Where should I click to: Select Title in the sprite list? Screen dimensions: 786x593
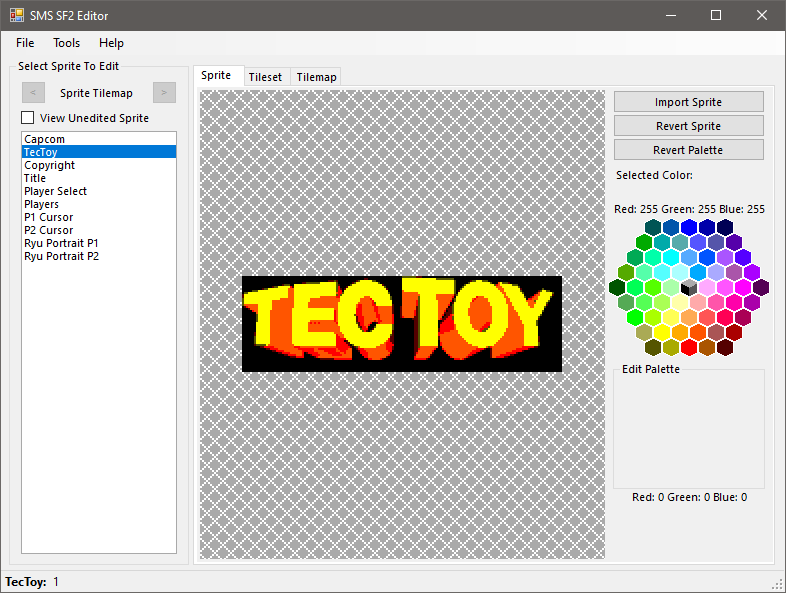99,178
